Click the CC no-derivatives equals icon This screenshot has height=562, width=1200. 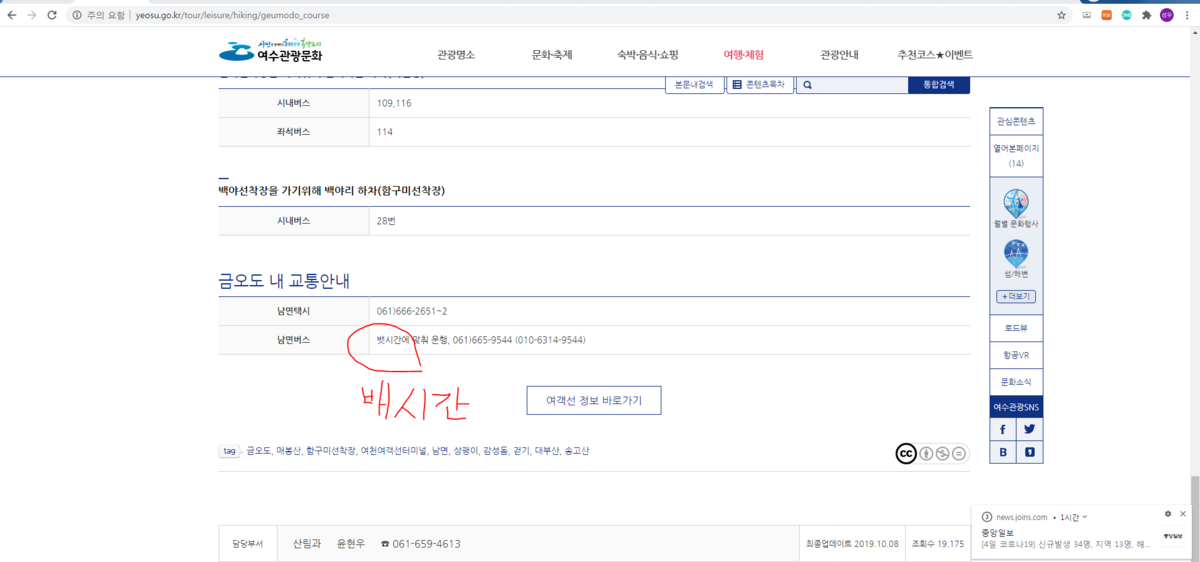point(960,454)
